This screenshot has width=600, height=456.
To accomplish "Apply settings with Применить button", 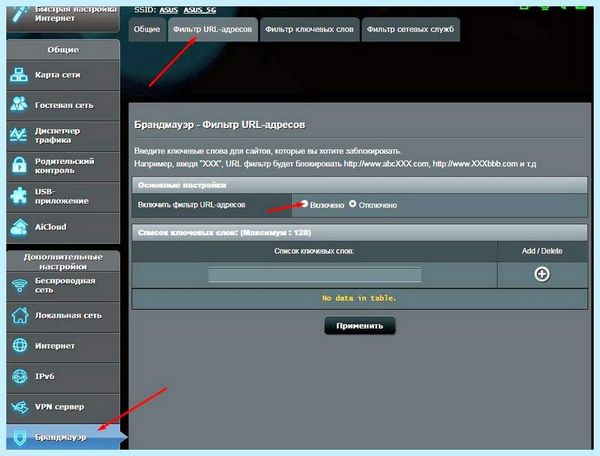I will click(x=360, y=326).
